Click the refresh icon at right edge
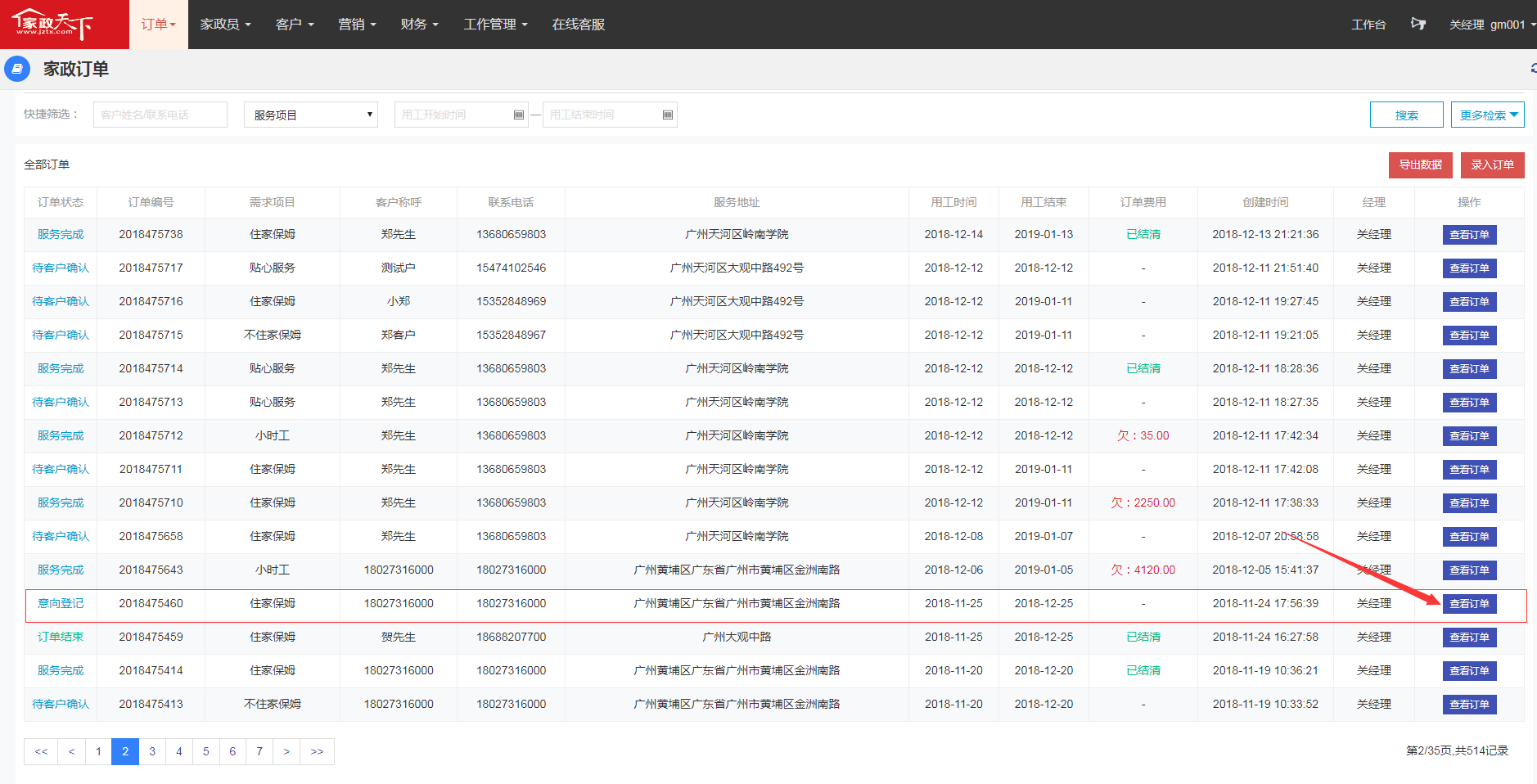1537x784 pixels. [1534, 69]
